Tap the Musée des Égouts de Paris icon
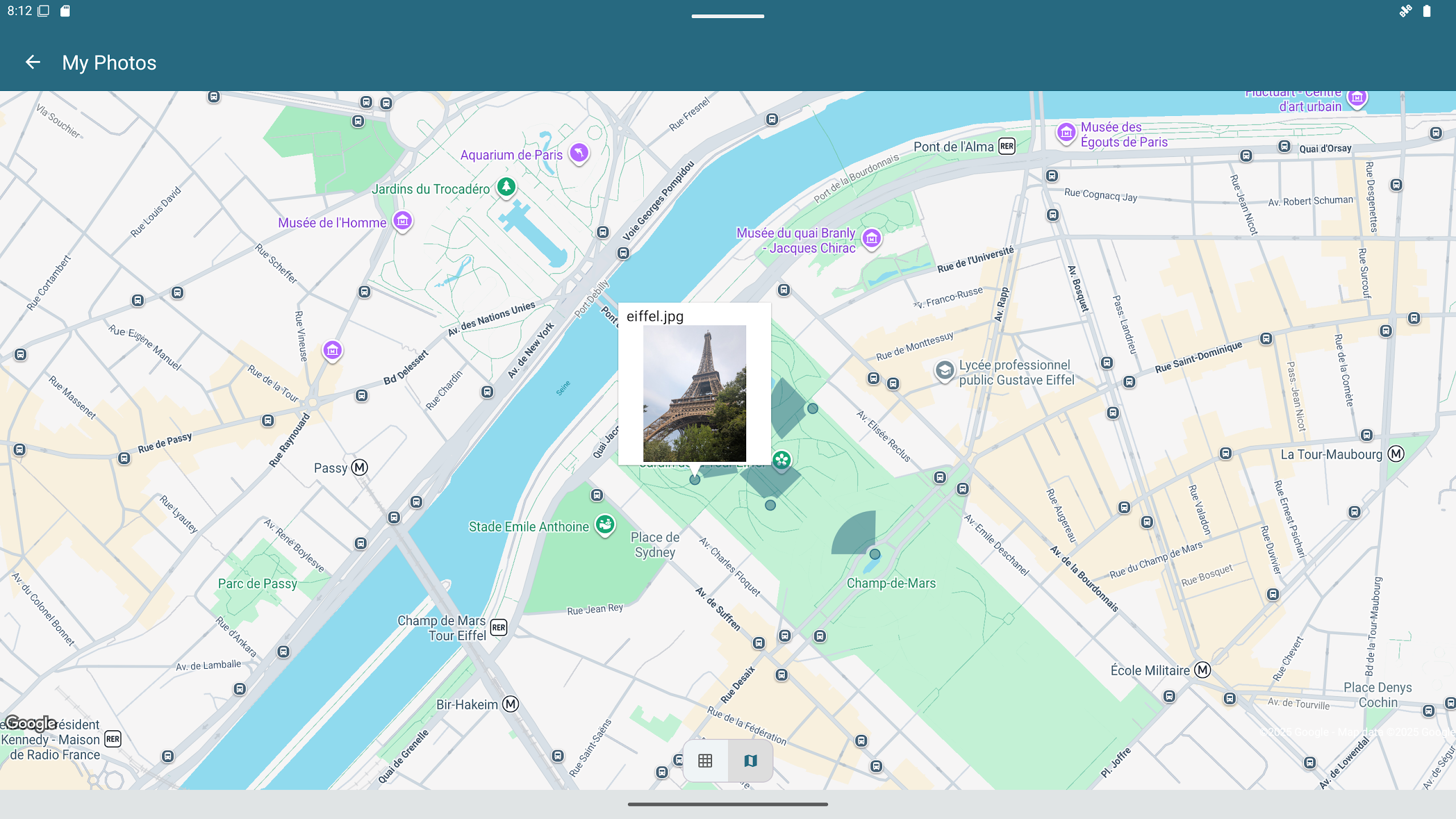The height and width of the screenshot is (819, 1456). tap(1066, 133)
